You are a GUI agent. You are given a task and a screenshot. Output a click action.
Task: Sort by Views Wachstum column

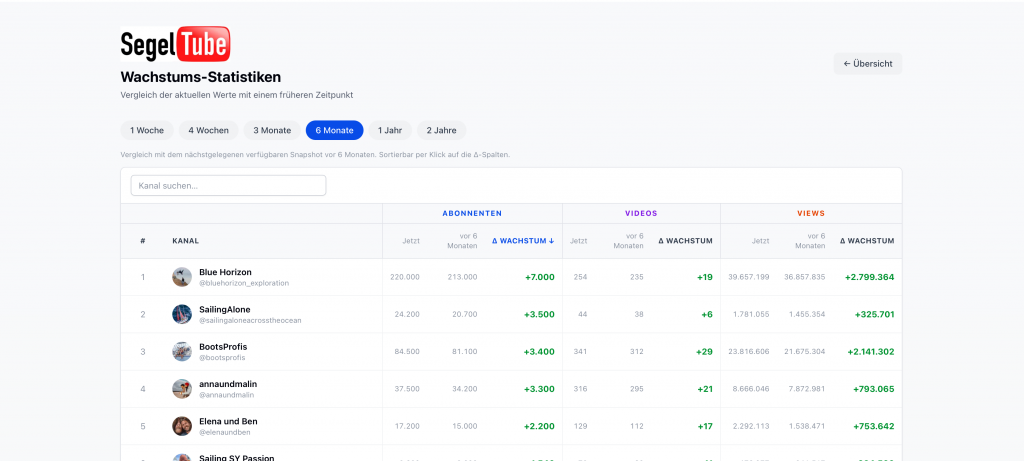[x=866, y=241]
